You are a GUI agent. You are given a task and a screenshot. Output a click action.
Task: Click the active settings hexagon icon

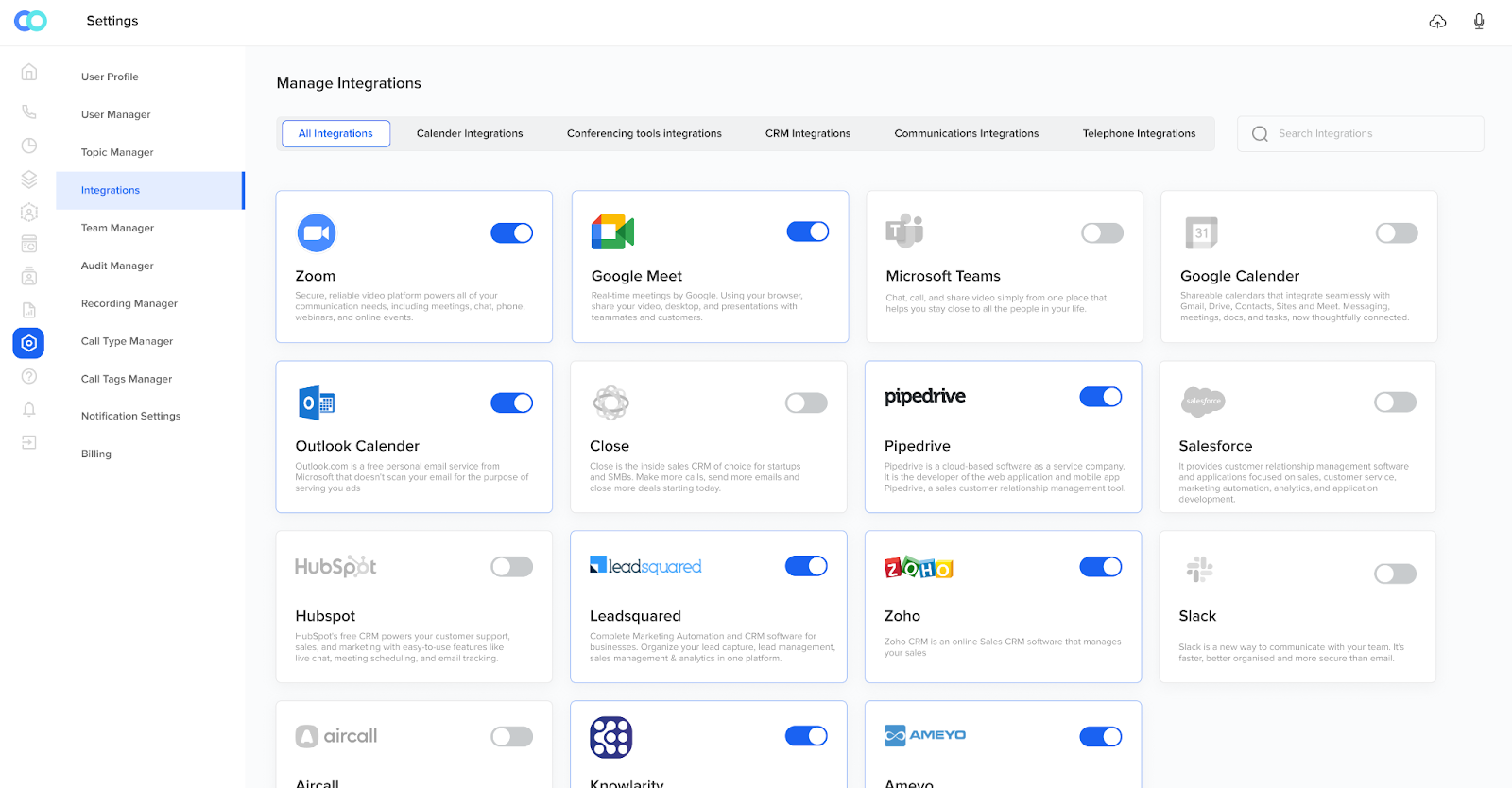tap(28, 343)
